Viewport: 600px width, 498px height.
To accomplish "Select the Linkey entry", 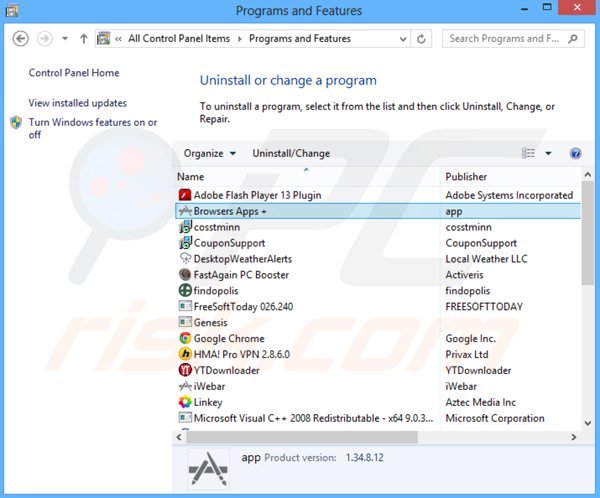I will click(208, 402).
